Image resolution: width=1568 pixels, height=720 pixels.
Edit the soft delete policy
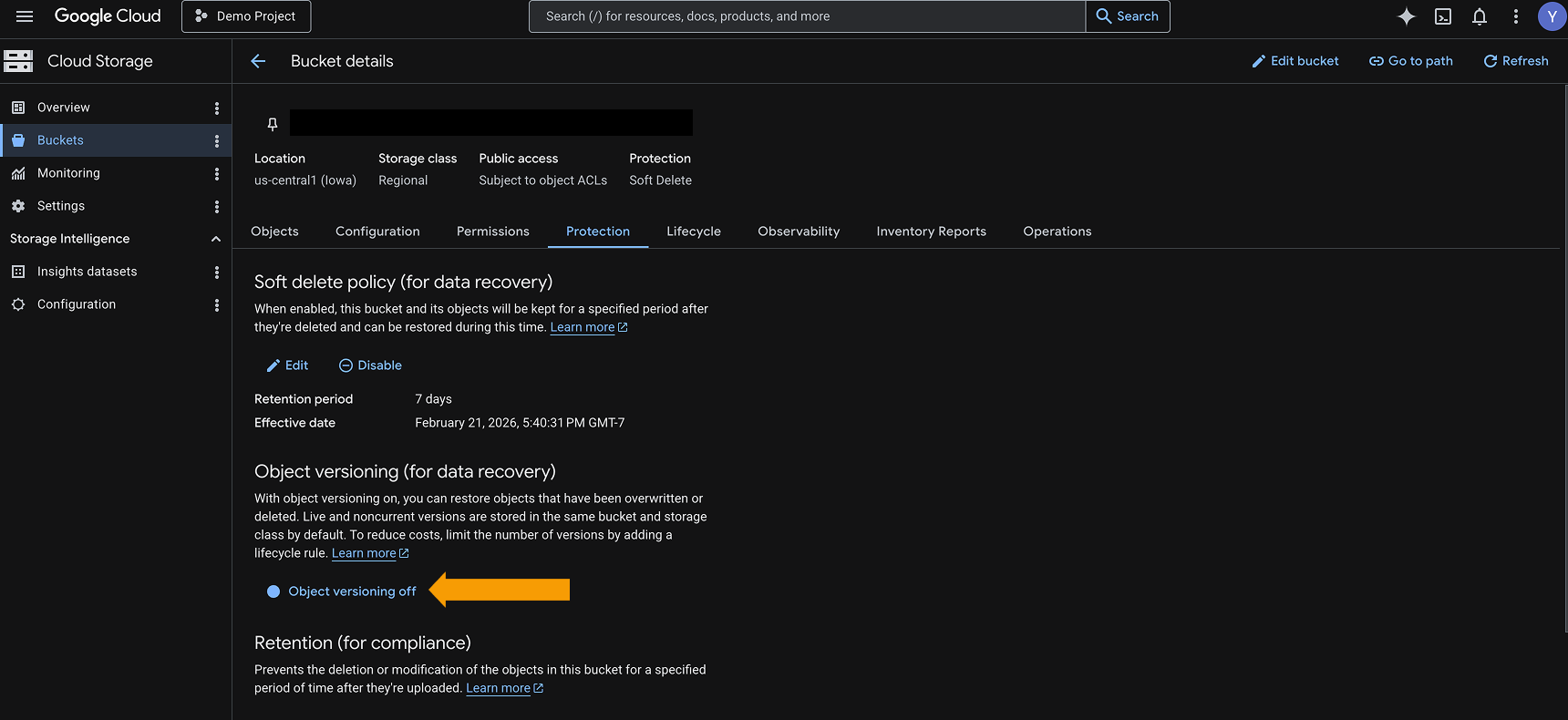tap(287, 365)
